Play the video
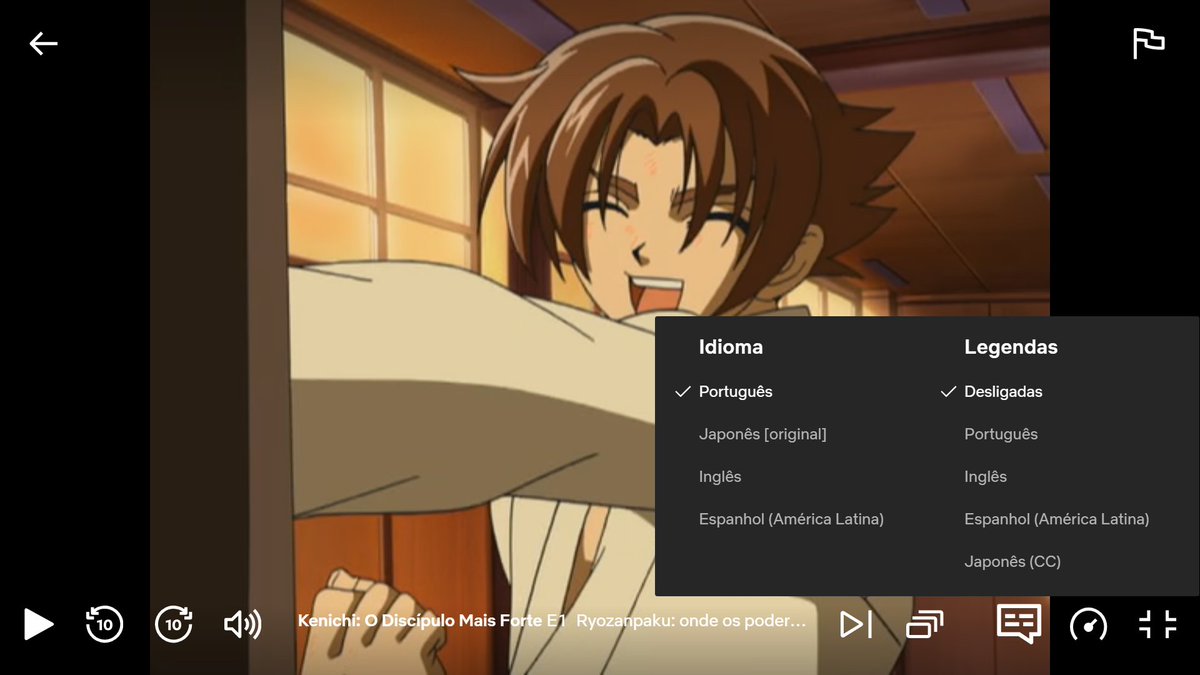 38,624
